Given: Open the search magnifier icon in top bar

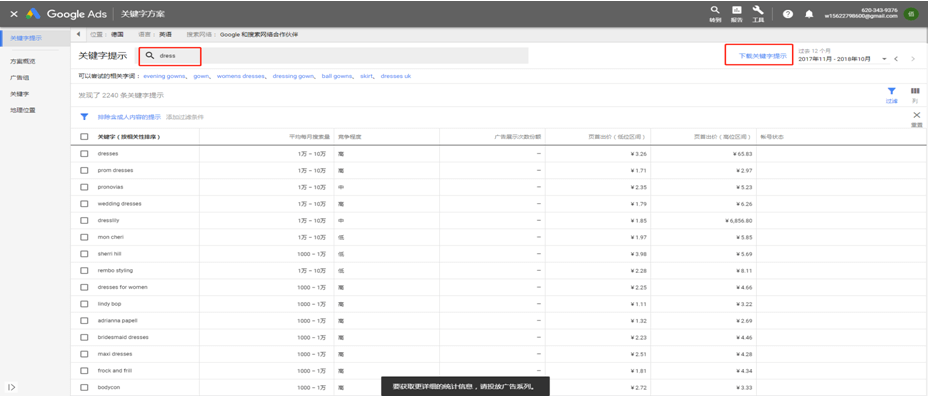Looking at the screenshot, I should point(715,10).
